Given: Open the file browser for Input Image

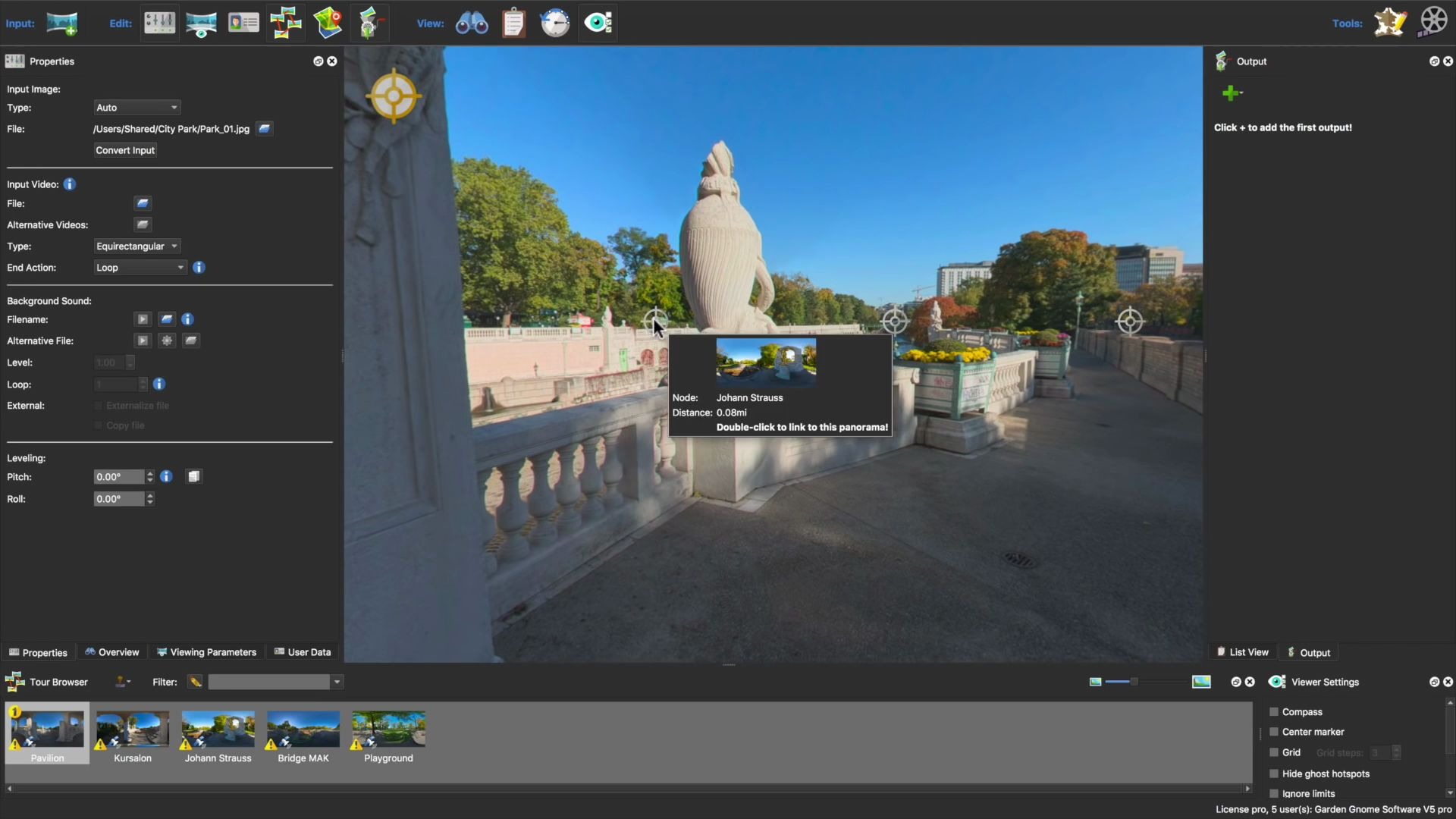Looking at the screenshot, I should coord(264,129).
